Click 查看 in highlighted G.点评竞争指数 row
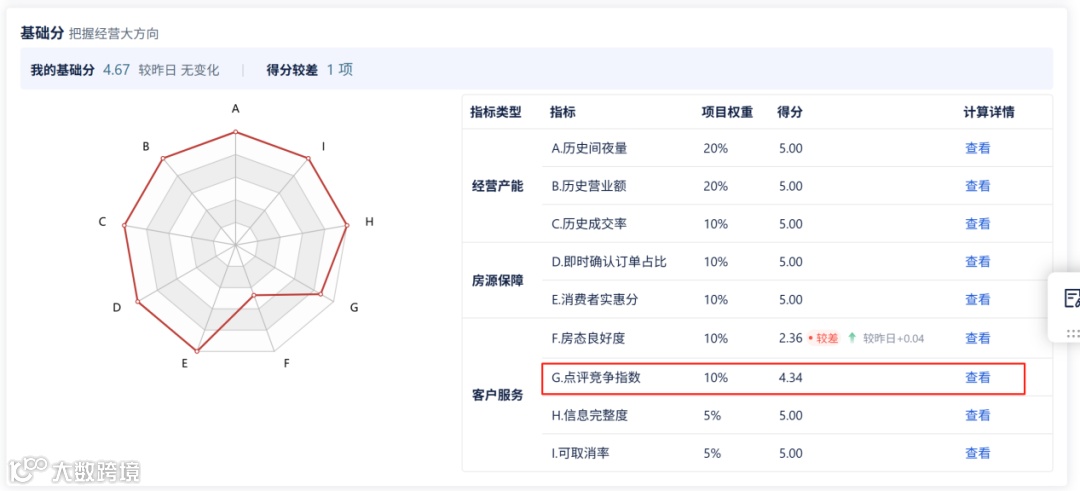The height and width of the screenshot is (491, 1080). (x=977, y=378)
